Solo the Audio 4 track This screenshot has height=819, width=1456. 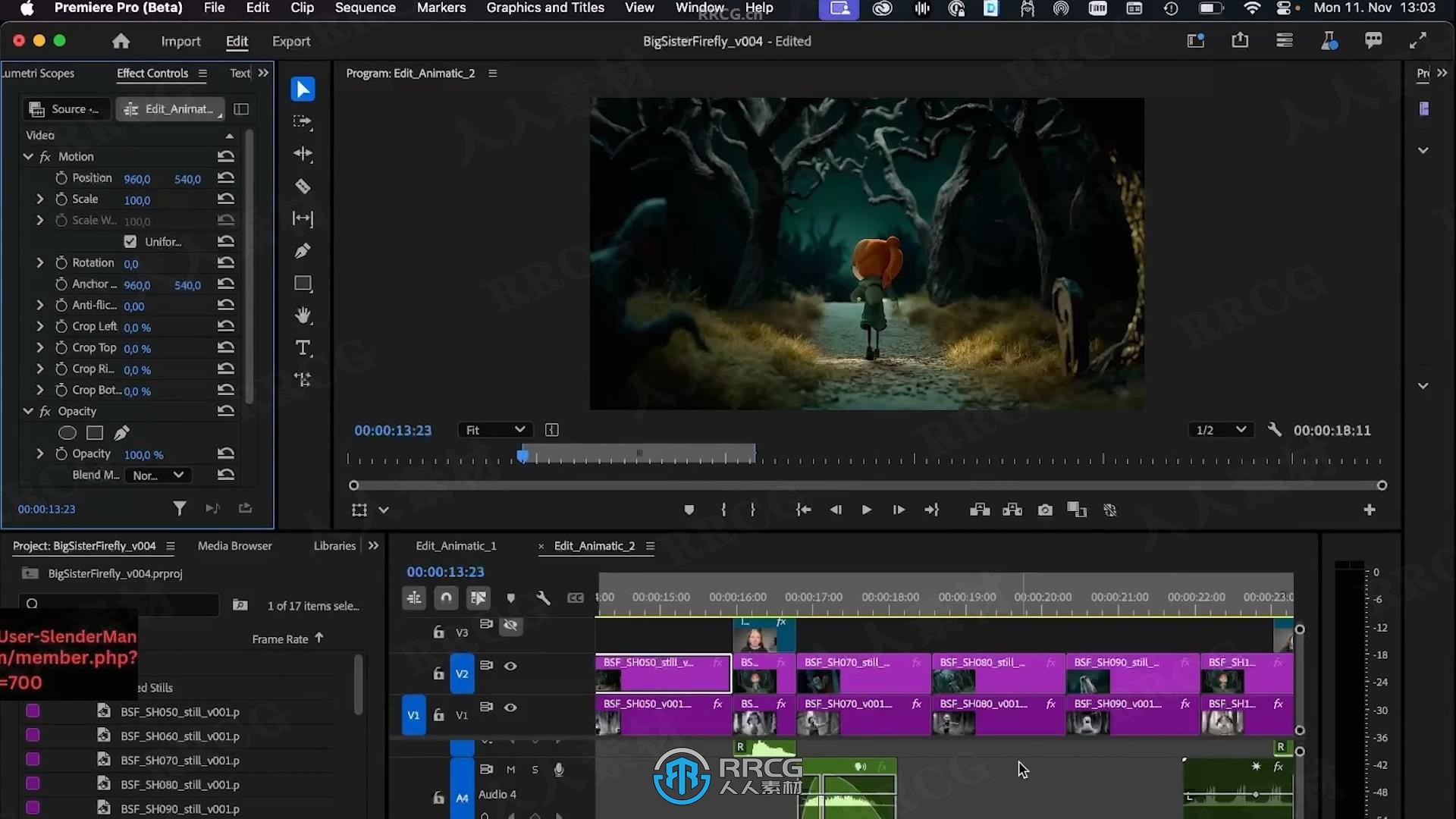pos(535,770)
